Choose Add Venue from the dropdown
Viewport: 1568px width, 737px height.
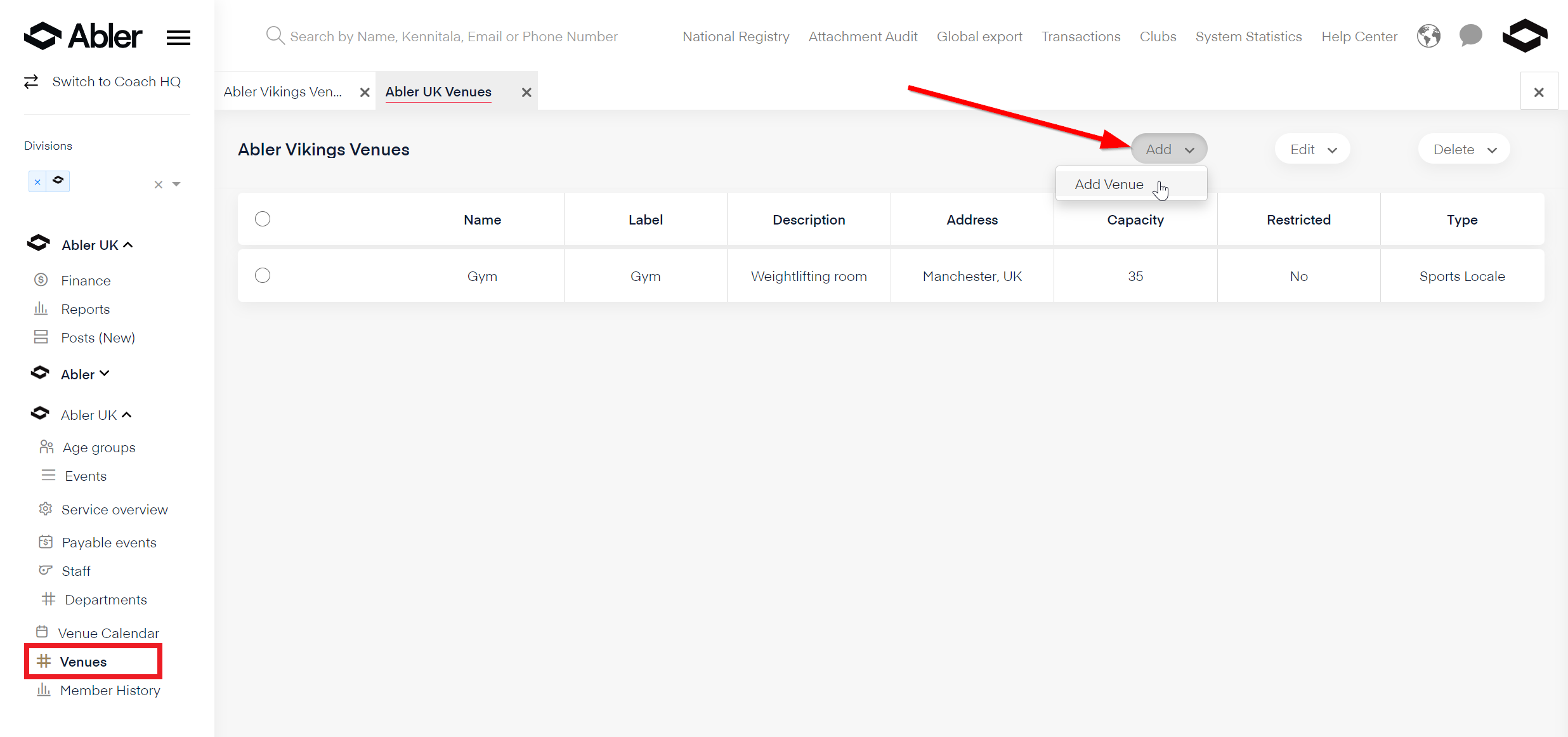pyautogui.click(x=1109, y=185)
